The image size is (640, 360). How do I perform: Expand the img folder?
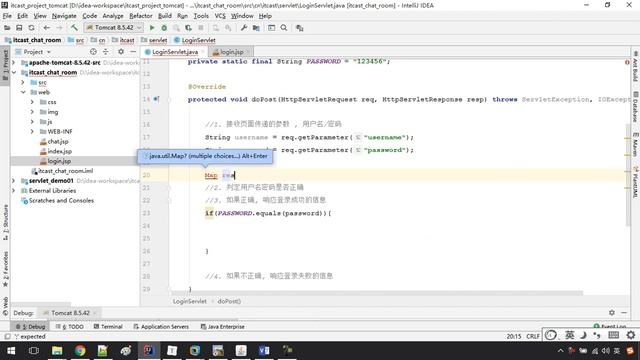[x=32, y=111]
